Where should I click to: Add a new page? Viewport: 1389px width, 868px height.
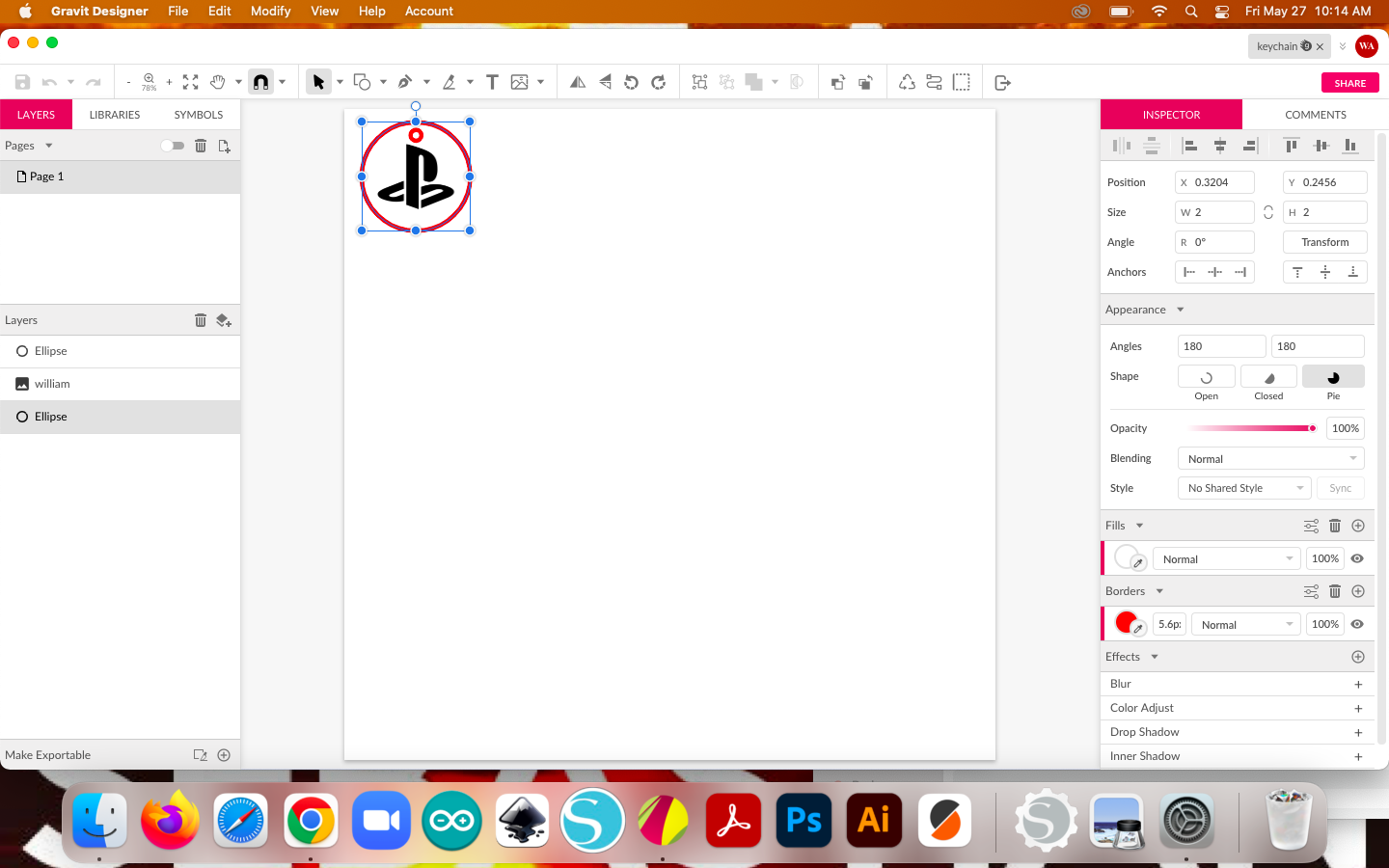(x=225, y=146)
